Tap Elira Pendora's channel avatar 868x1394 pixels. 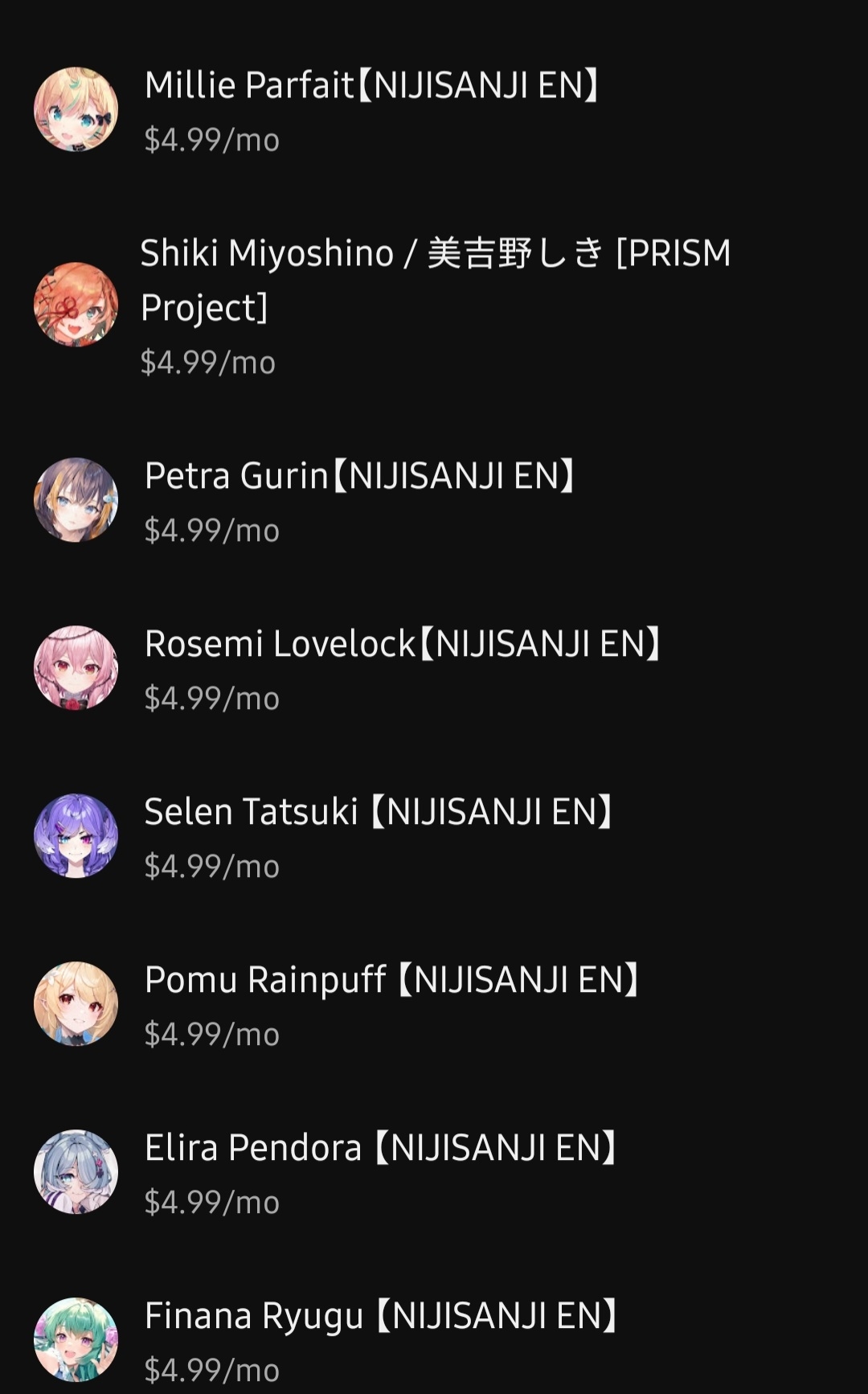tap(76, 1172)
